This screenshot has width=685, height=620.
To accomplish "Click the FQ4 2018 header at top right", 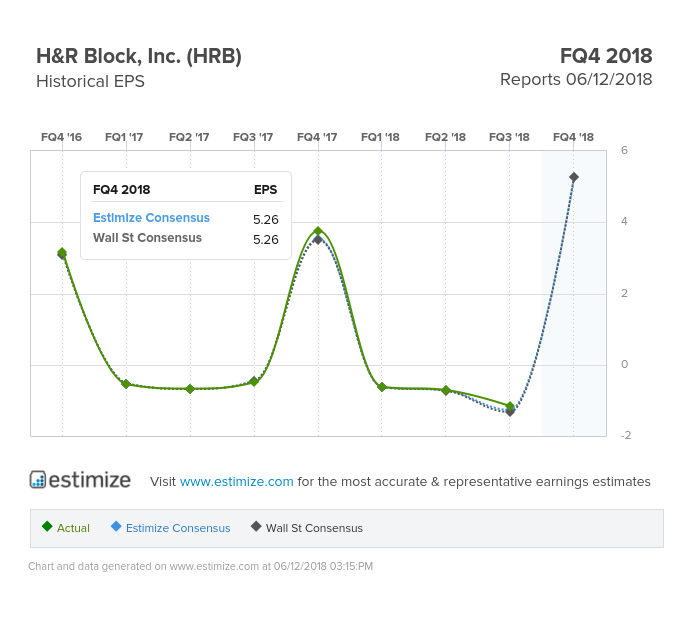I will point(606,56).
